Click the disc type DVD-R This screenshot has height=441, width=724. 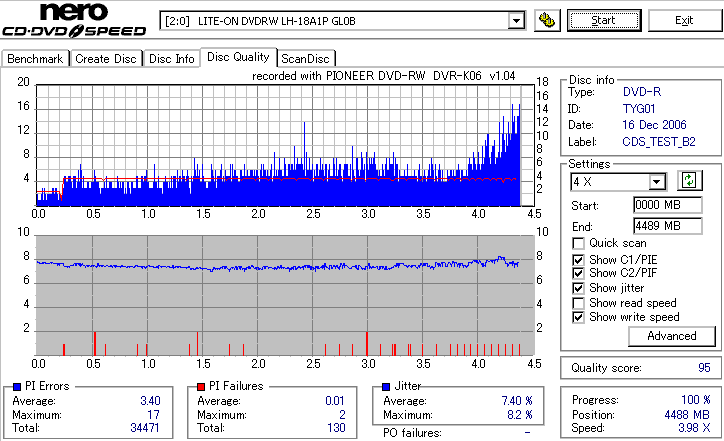(642, 92)
